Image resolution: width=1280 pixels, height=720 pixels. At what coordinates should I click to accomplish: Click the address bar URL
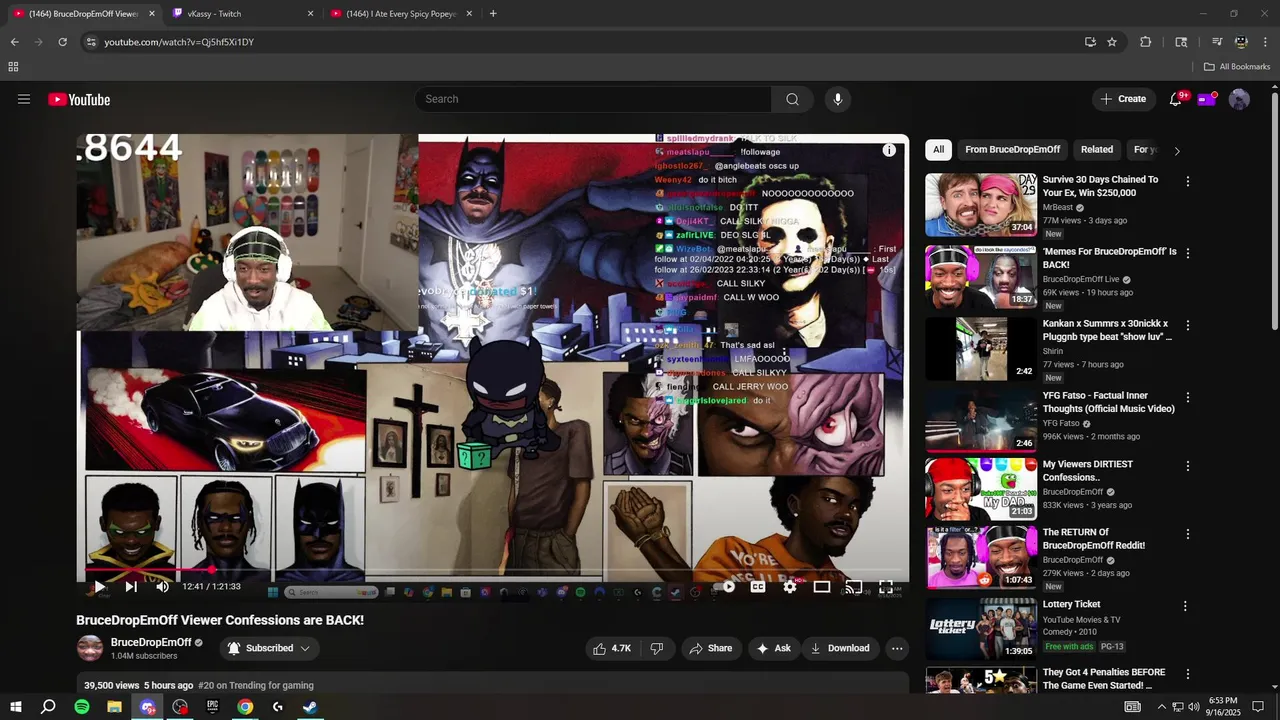click(x=179, y=42)
